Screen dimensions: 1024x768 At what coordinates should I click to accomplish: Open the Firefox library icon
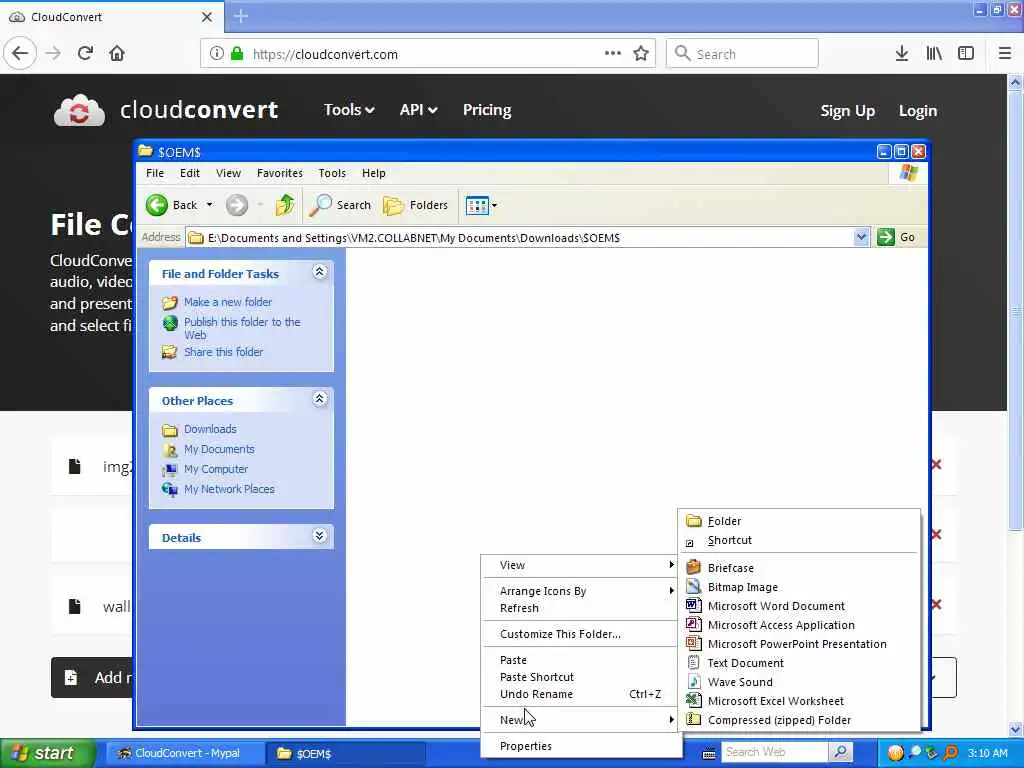[934, 54]
